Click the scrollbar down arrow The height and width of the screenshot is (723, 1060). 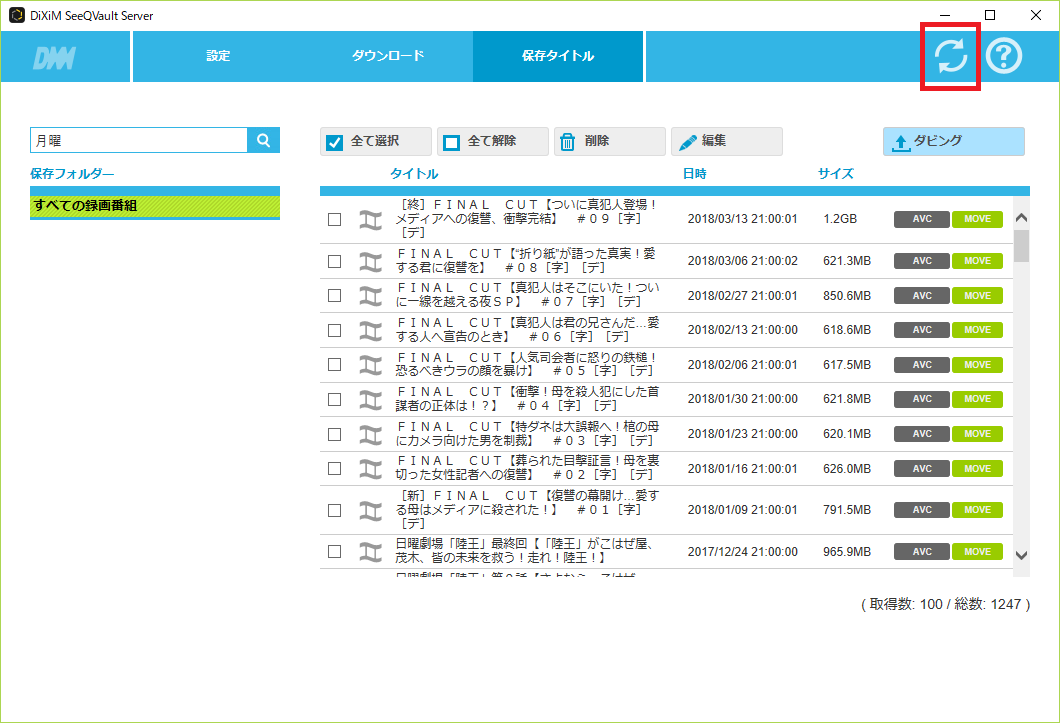tap(1021, 557)
